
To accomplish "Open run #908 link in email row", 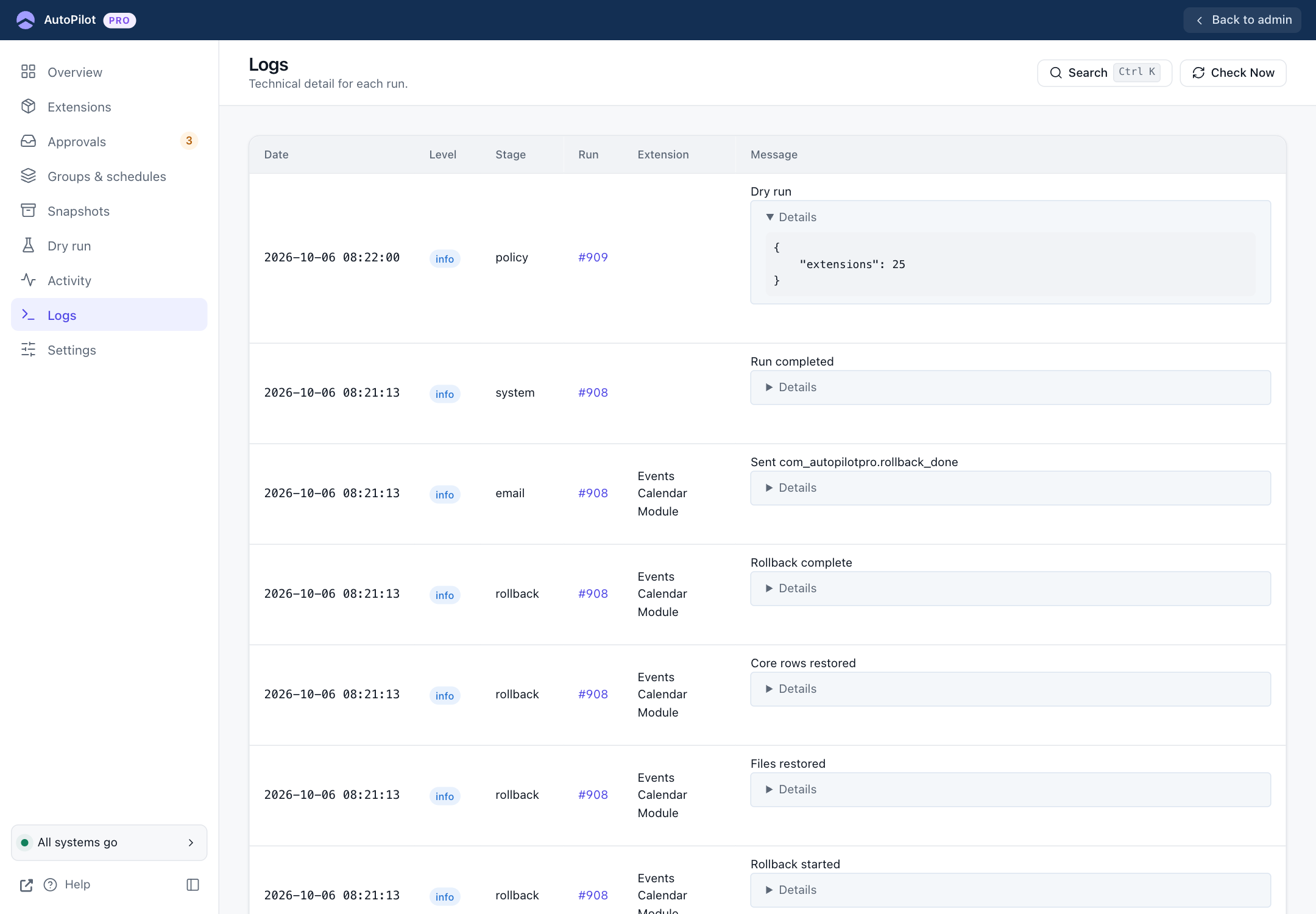I will pos(593,493).
